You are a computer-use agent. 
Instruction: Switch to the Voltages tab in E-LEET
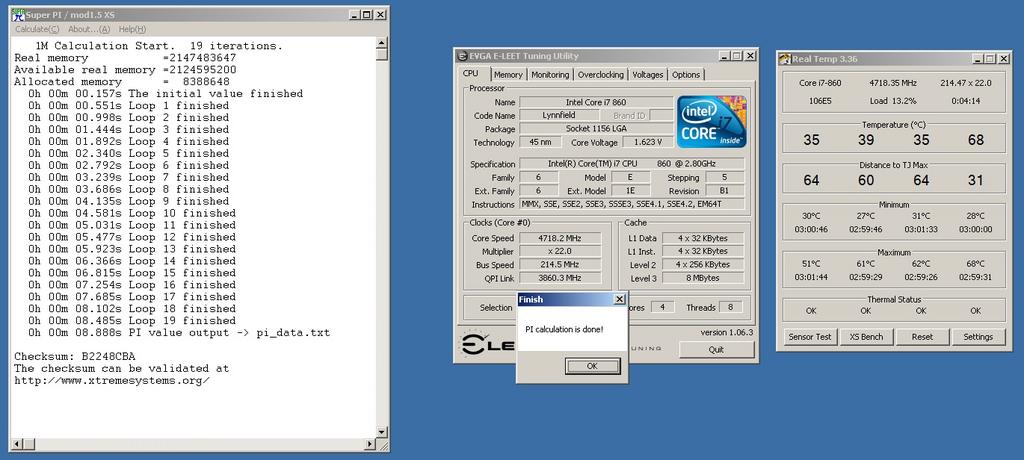[648, 74]
